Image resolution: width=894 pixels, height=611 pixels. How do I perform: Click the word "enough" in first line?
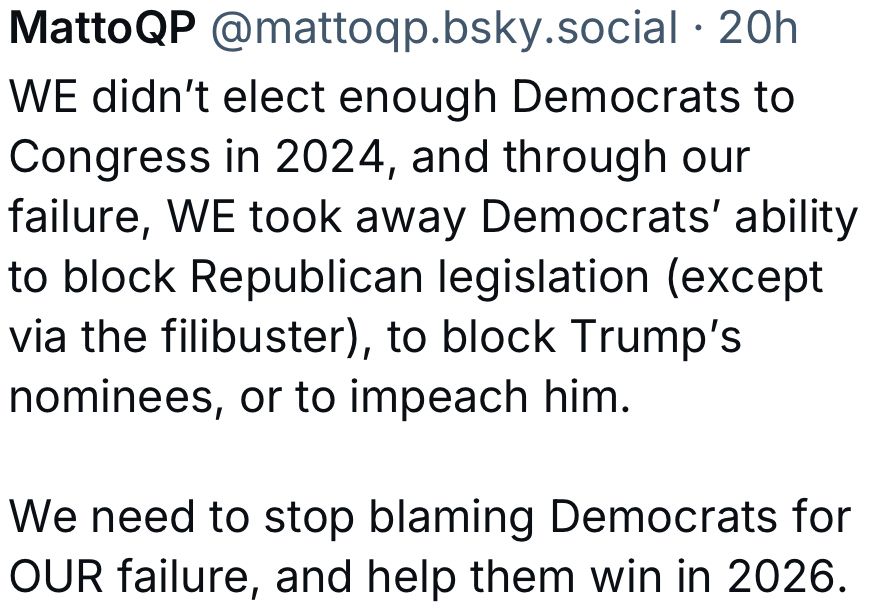point(417,98)
